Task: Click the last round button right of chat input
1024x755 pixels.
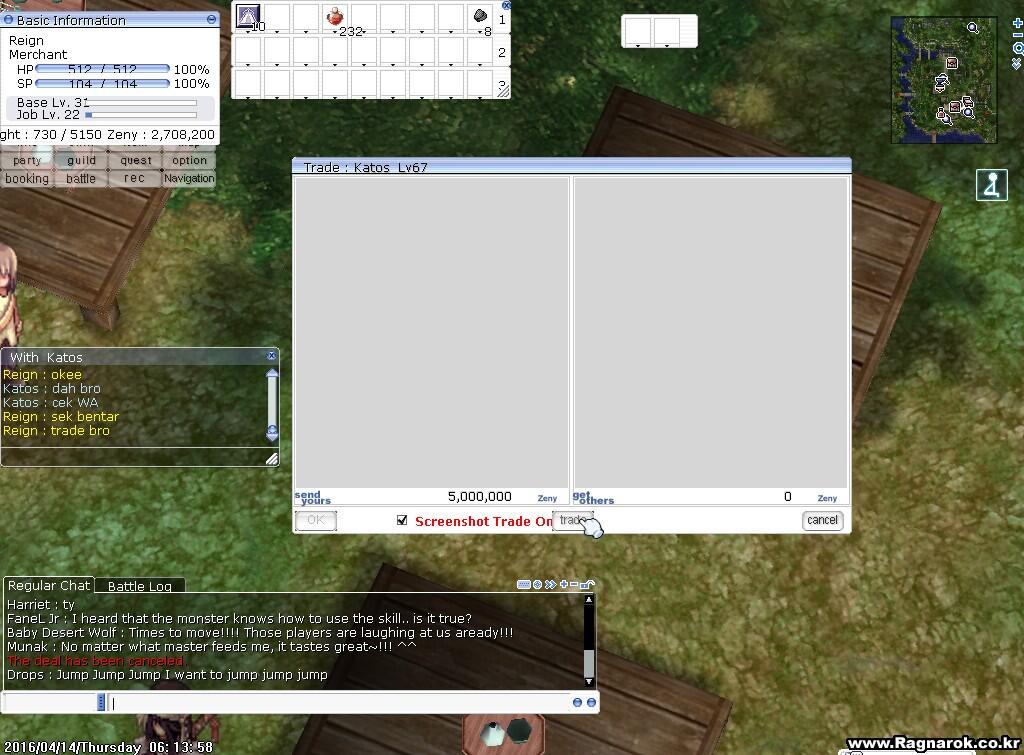Action: tap(591, 703)
